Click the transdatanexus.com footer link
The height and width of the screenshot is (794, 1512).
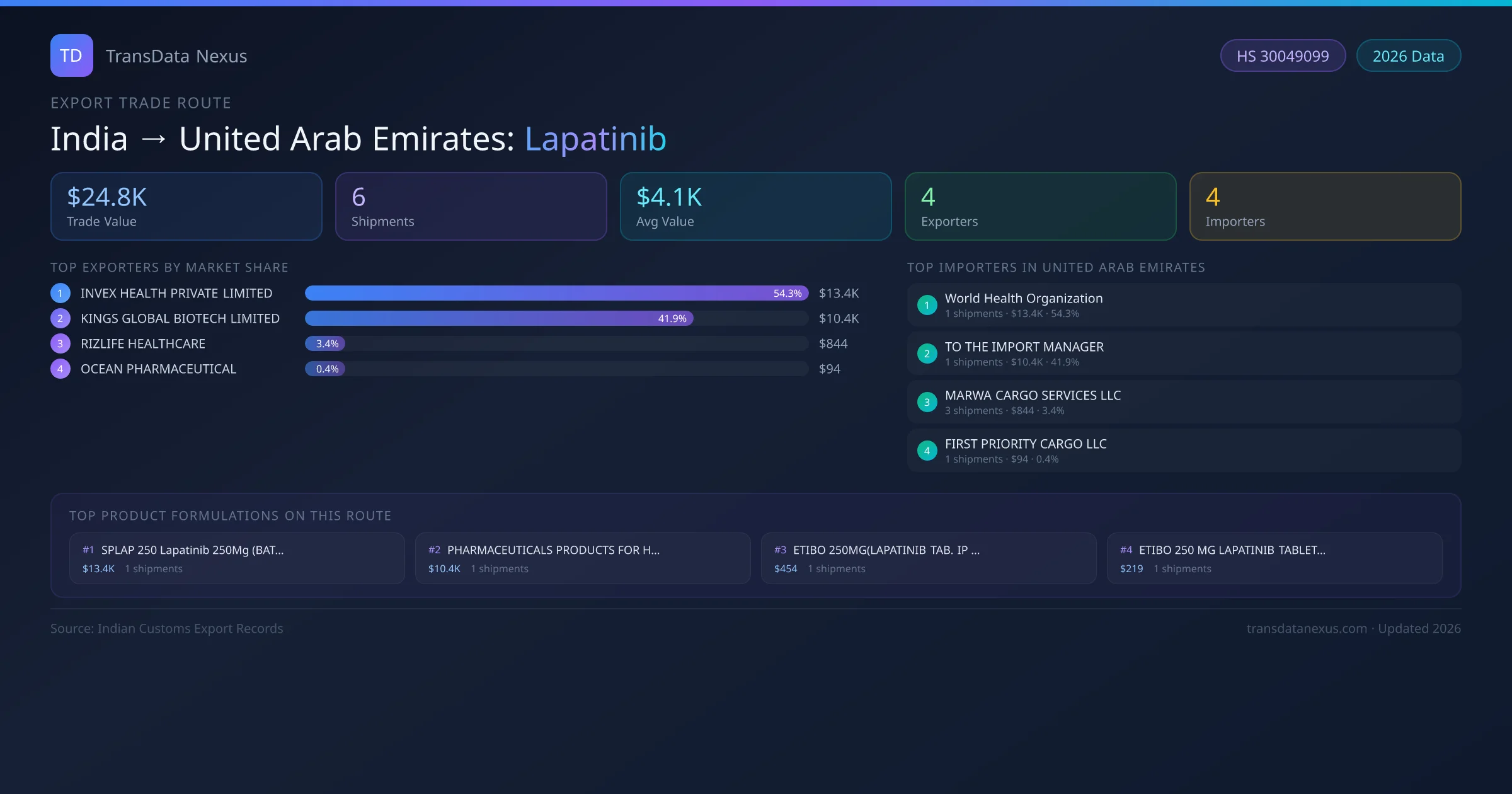pos(1306,628)
